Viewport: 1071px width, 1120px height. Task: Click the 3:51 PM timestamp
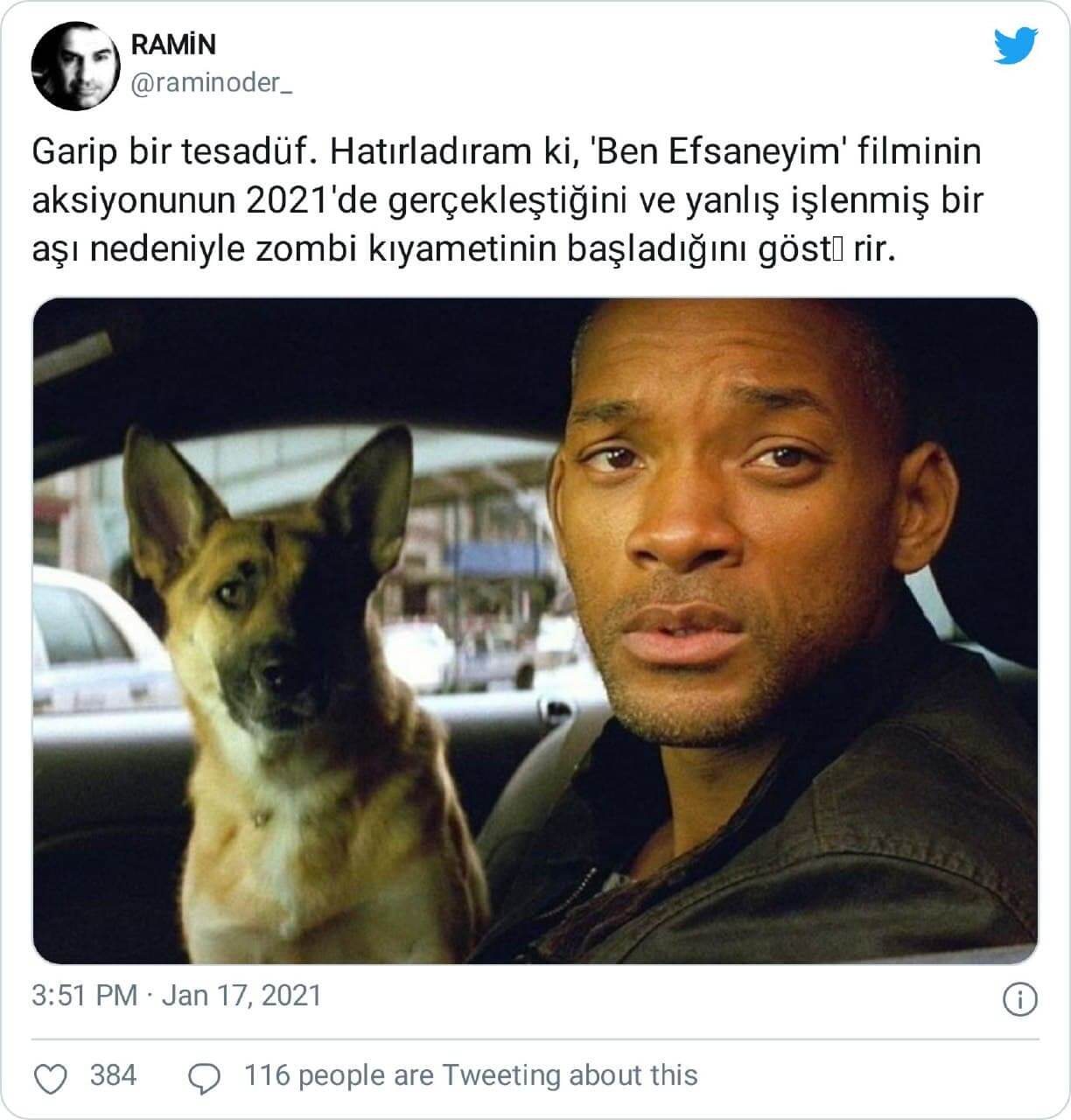click(84, 996)
